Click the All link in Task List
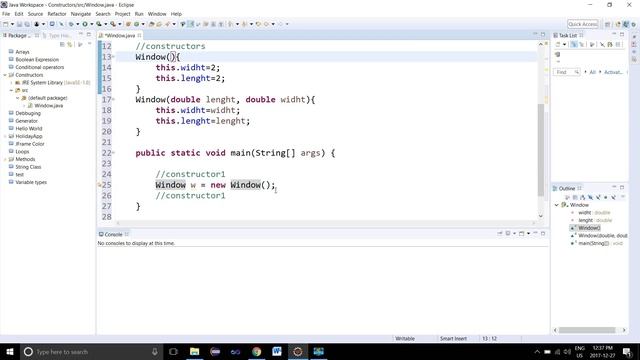Screen dimensions: 640x360 [593, 72]
